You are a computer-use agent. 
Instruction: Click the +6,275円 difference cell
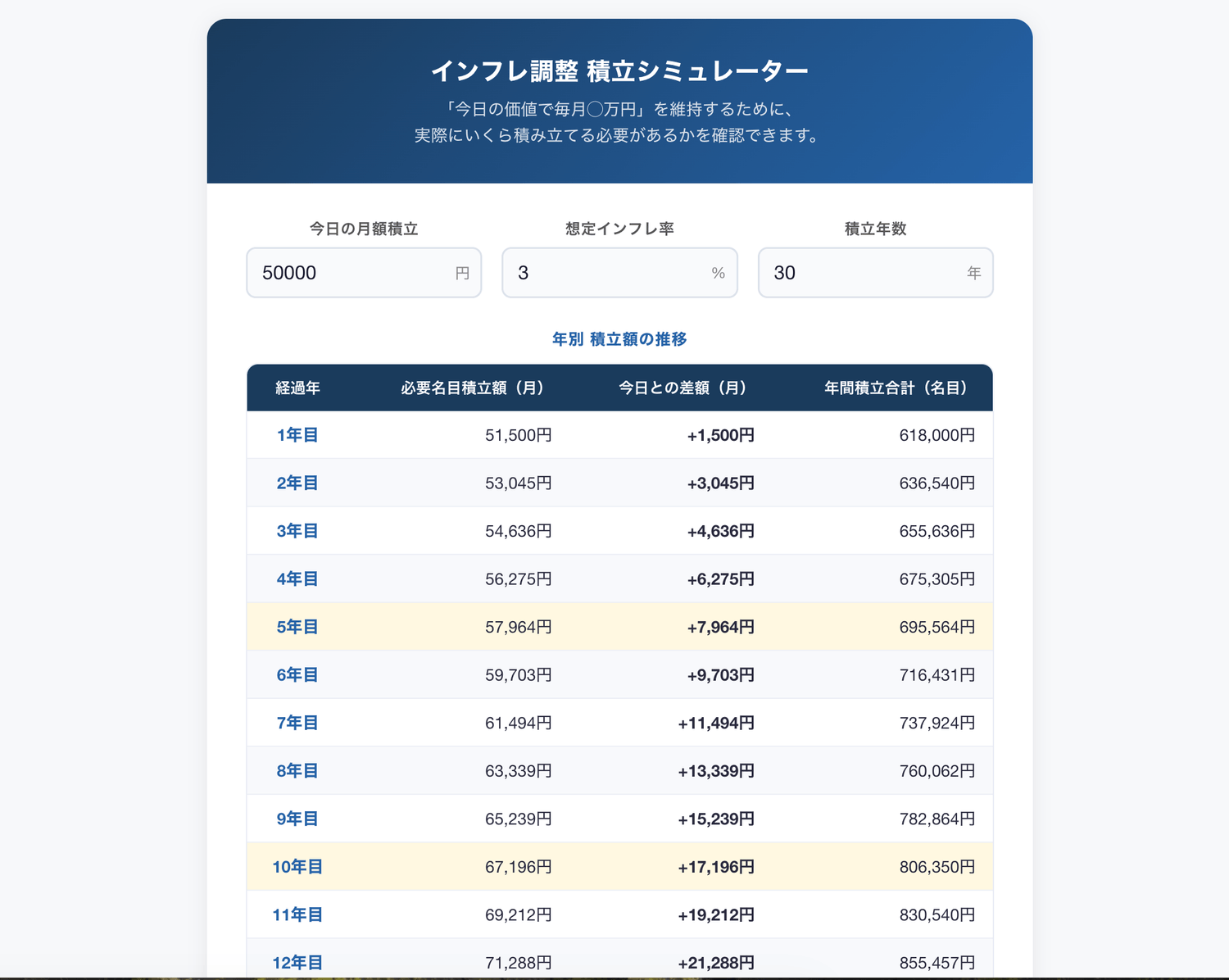pyautogui.click(x=721, y=579)
